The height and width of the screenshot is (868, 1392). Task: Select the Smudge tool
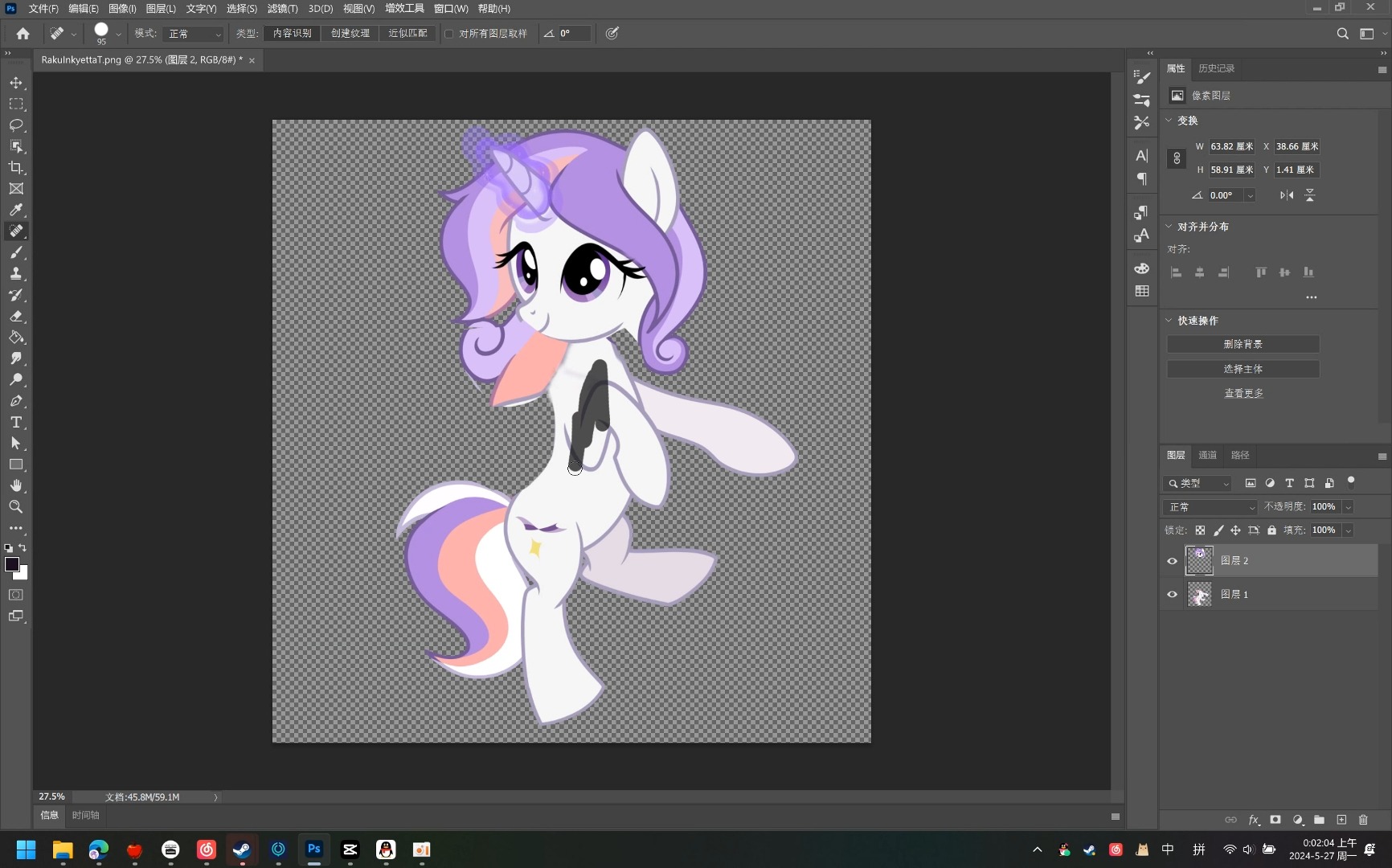[16, 358]
